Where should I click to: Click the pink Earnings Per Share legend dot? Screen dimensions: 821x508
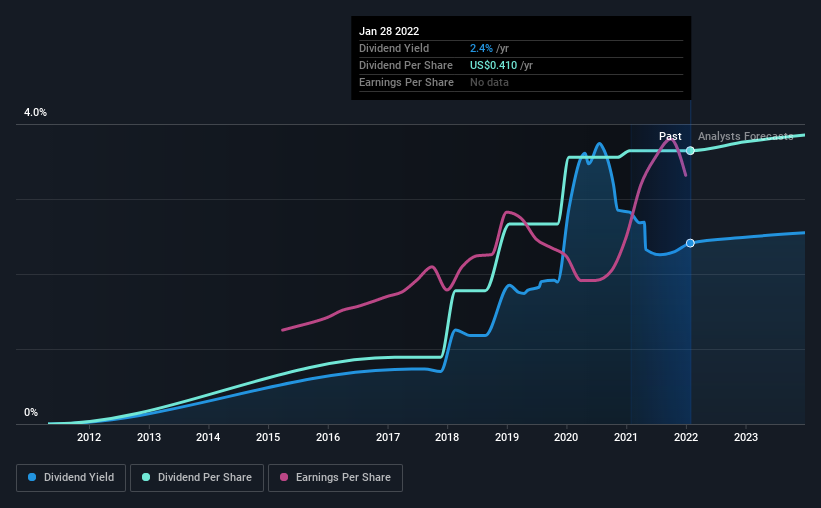point(286,478)
